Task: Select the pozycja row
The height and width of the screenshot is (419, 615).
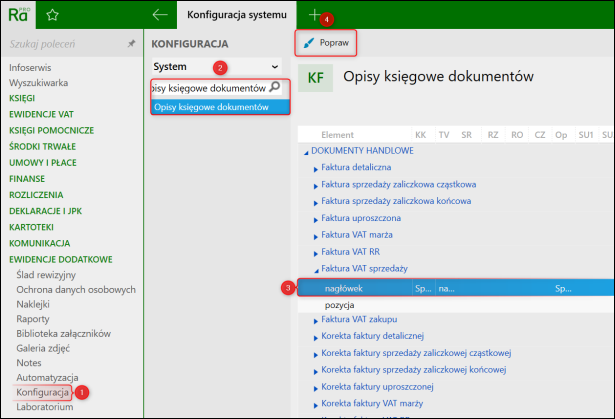Action: pos(456,305)
